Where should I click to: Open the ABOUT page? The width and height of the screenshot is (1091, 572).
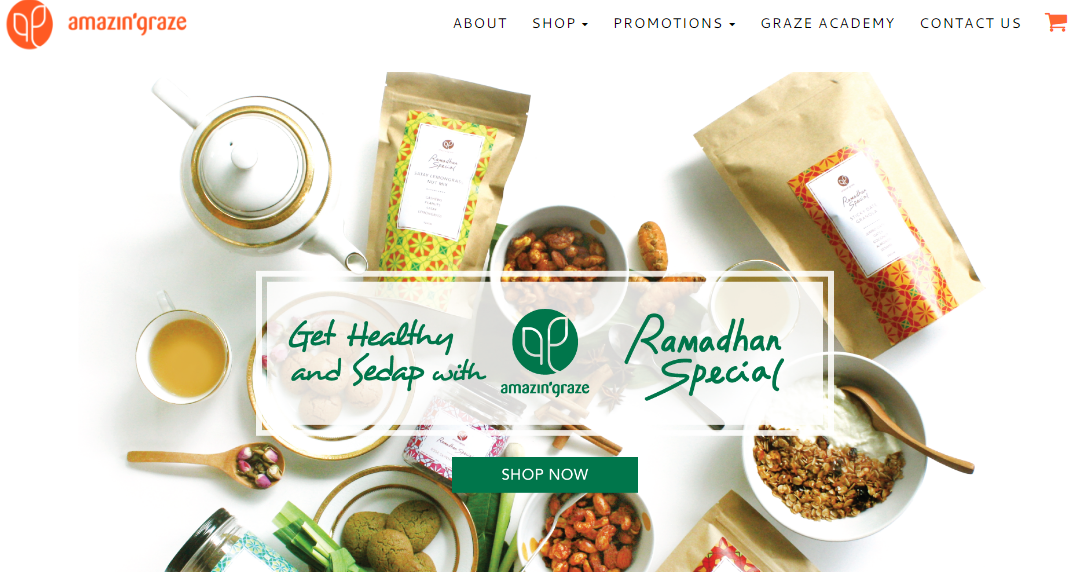(480, 23)
